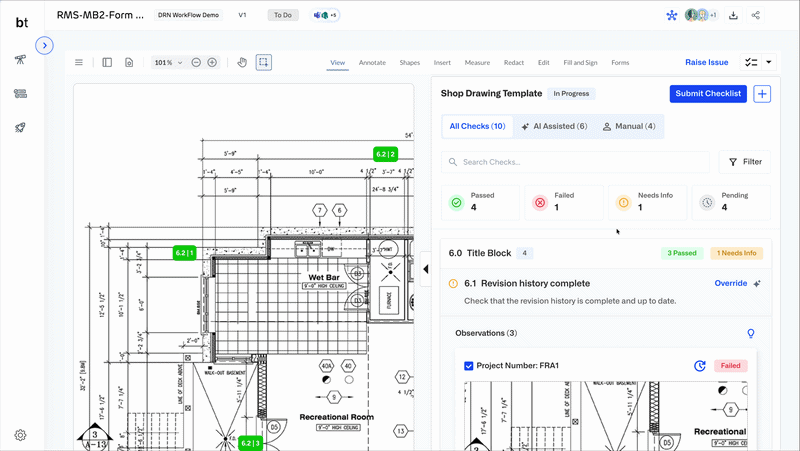The width and height of the screenshot is (800, 451).
Task: Switch to the Shapes tab
Action: coord(410,63)
